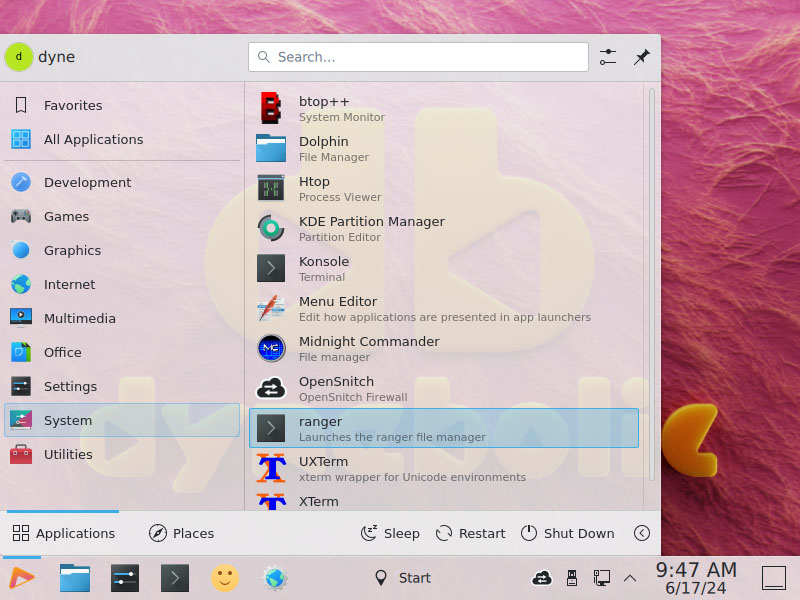Image resolution: width=800 pixels, height=600 pixels.
Task: Pin the launcher open with pin icon
Action: [641, 57]
